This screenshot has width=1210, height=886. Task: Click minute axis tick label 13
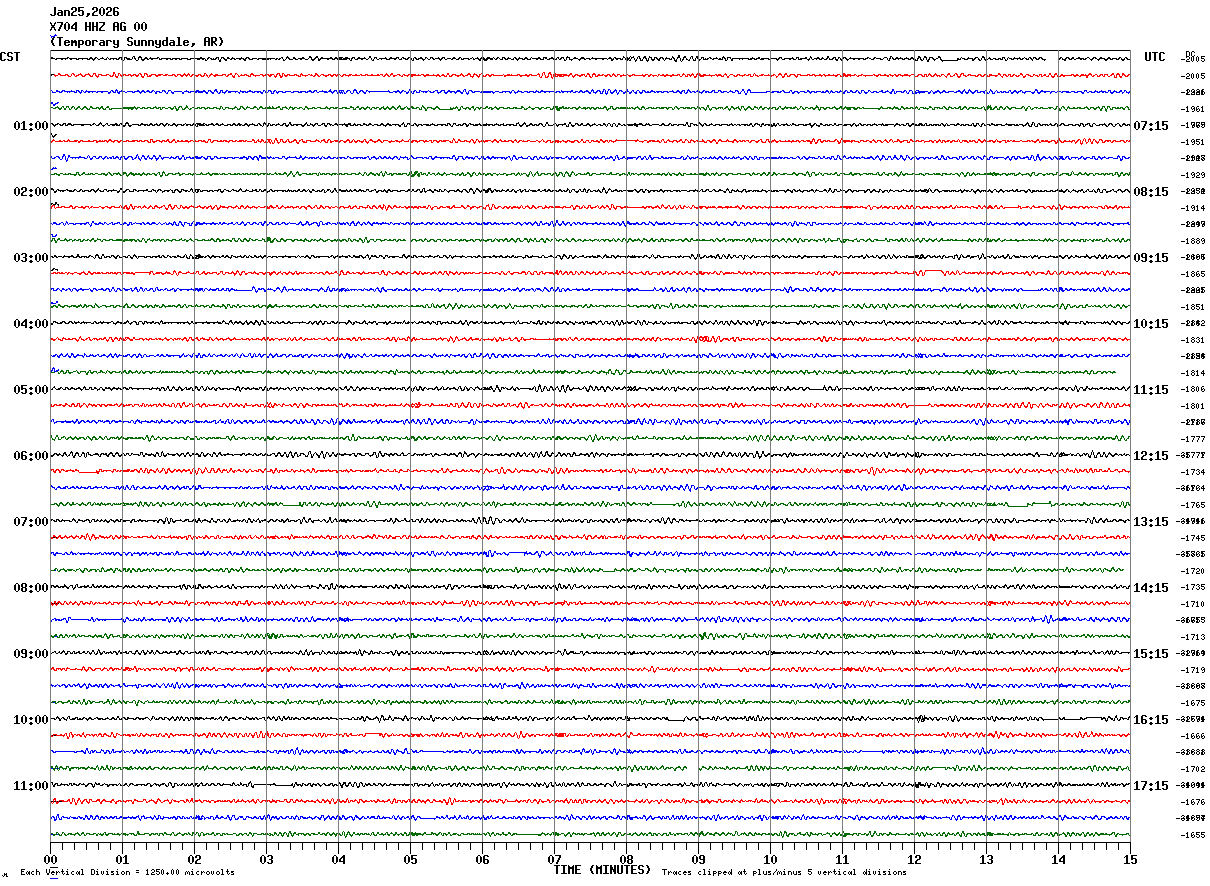986,859
